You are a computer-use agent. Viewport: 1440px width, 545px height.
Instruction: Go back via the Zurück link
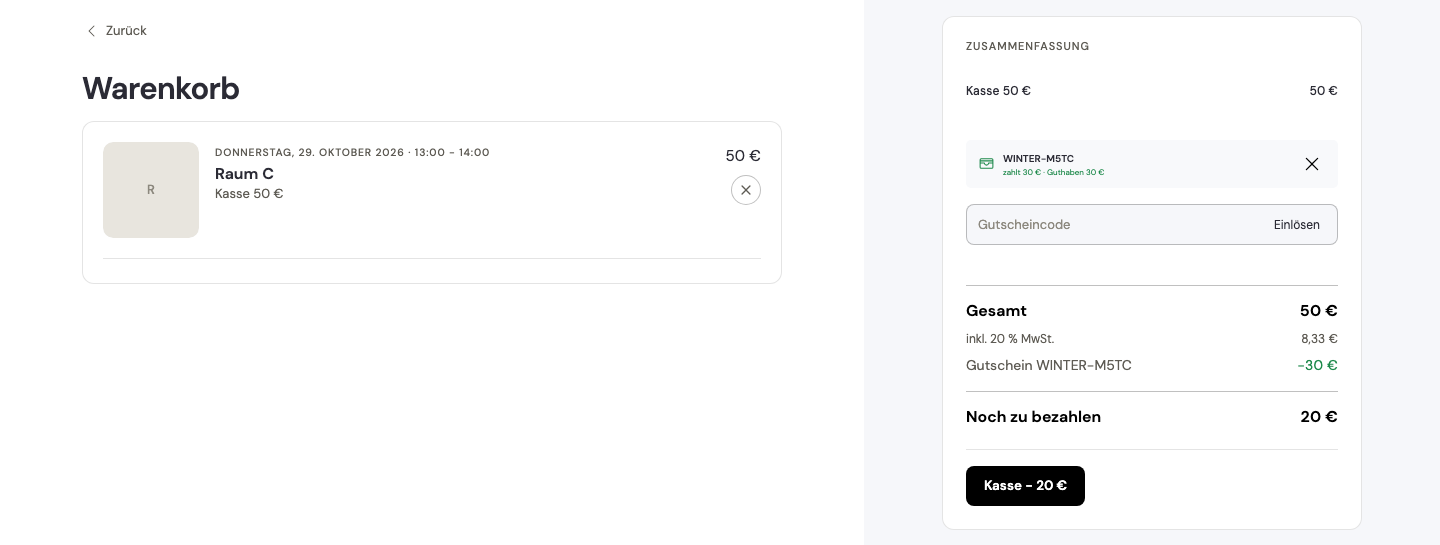click(x=117, y=31)
